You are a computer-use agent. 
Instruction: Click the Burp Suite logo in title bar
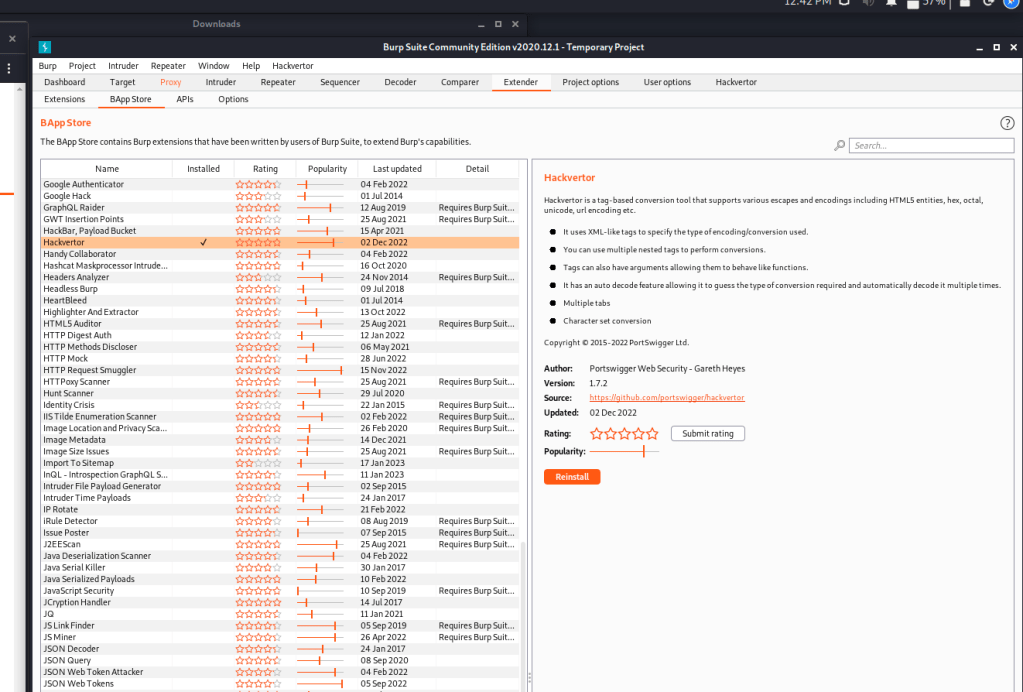45,47
